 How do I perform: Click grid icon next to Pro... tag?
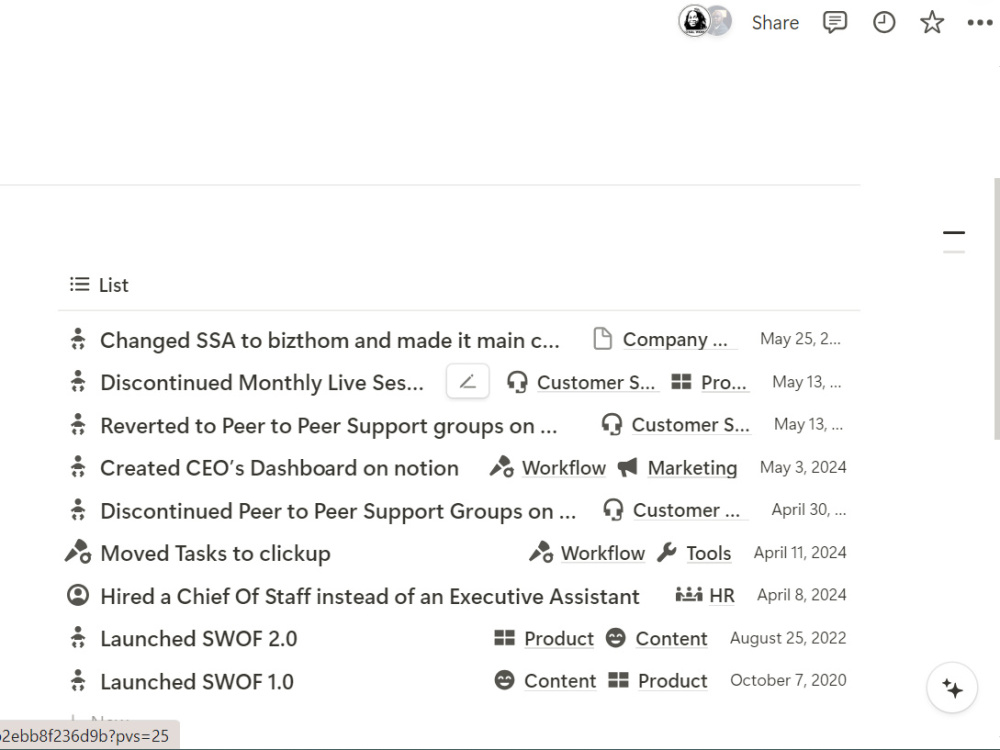pyautogui.click(x=681, y=381)
